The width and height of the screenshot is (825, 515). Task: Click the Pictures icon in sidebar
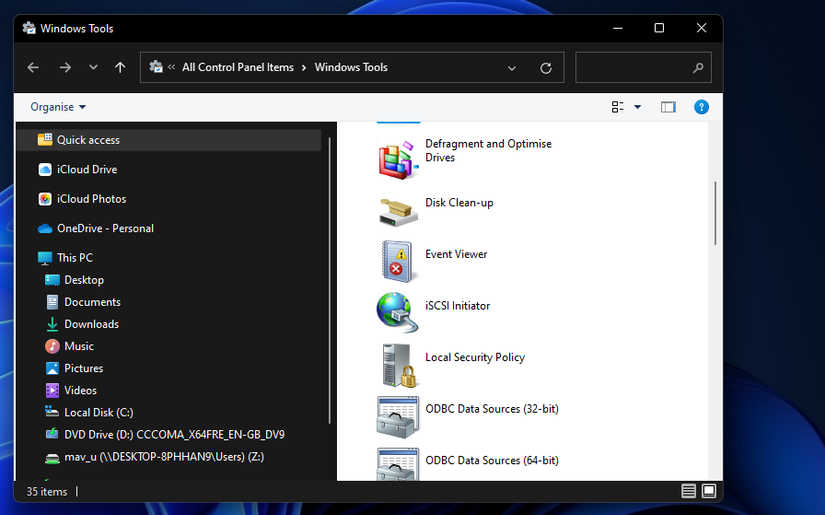[x=52, y=368]
